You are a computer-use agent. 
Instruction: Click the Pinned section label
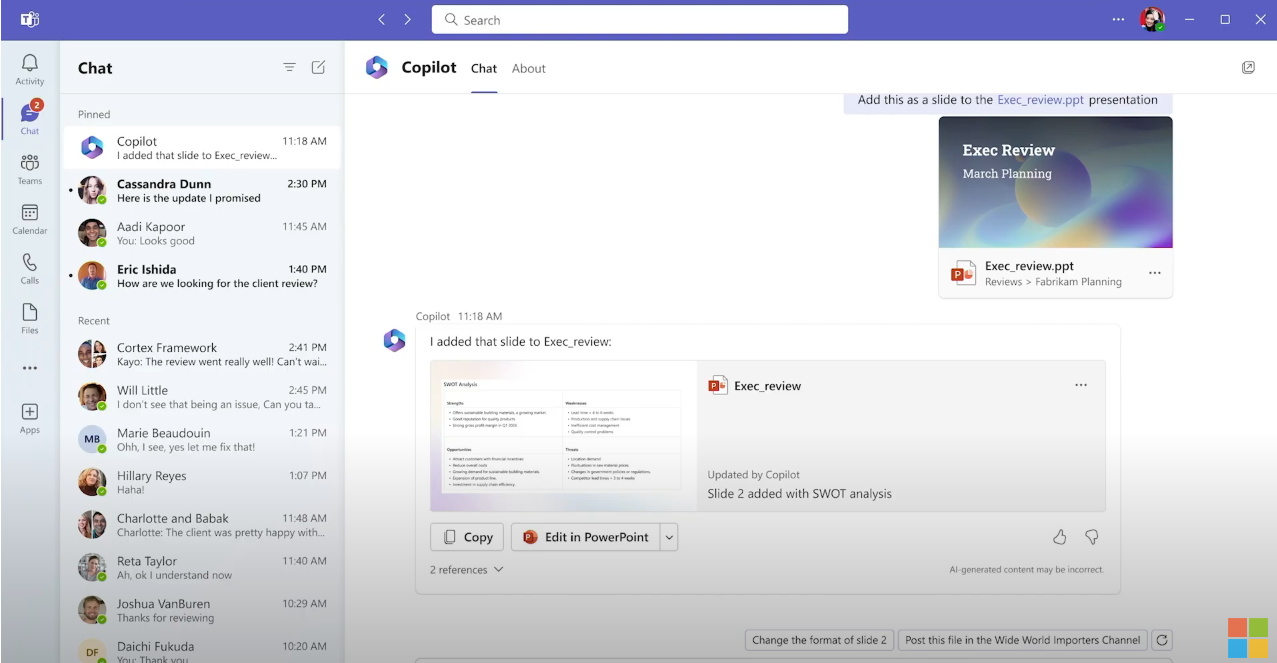pyautogui.click(x=94, y=114)
